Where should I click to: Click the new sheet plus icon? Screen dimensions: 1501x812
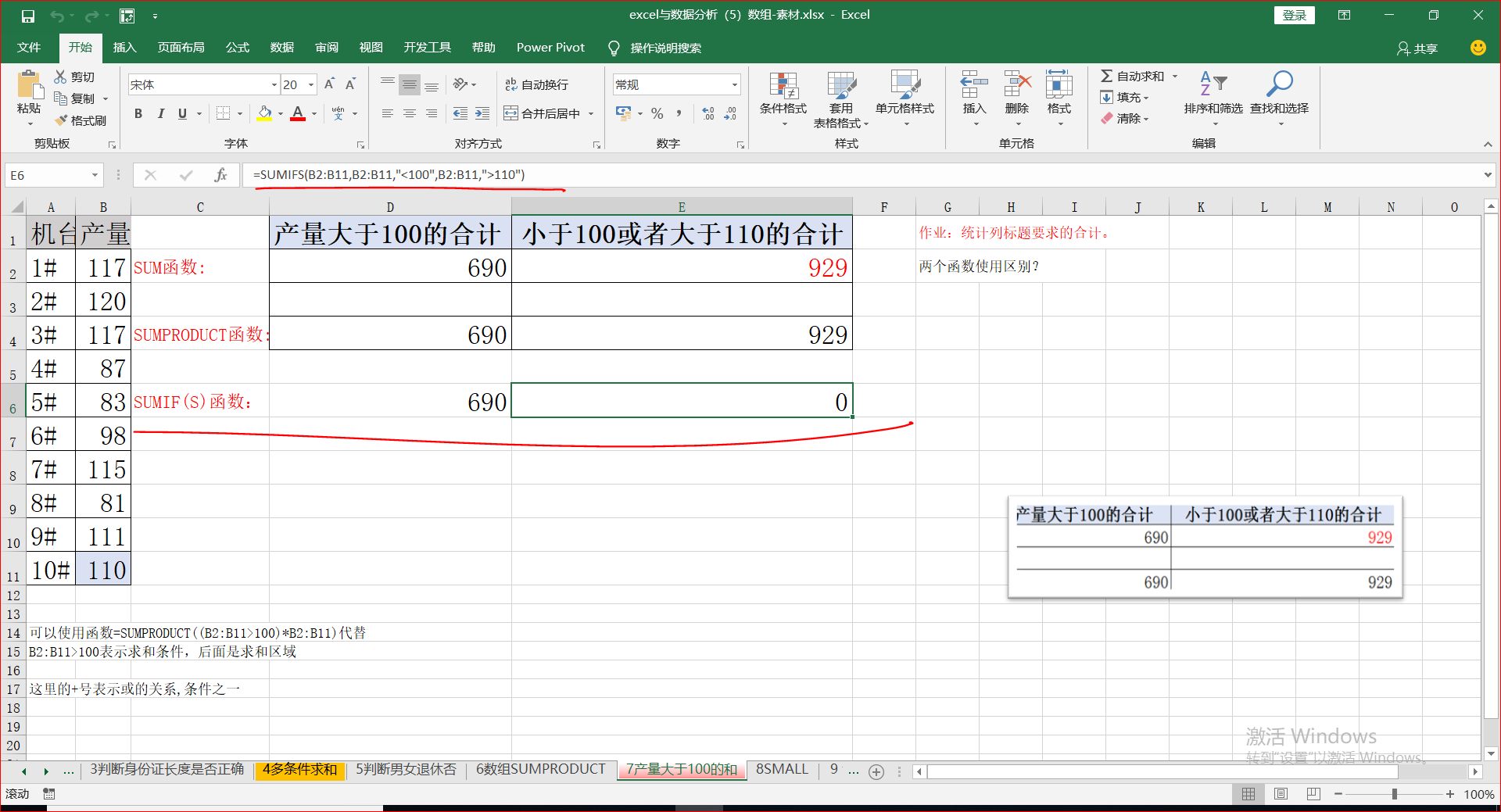tap(876, 772)
